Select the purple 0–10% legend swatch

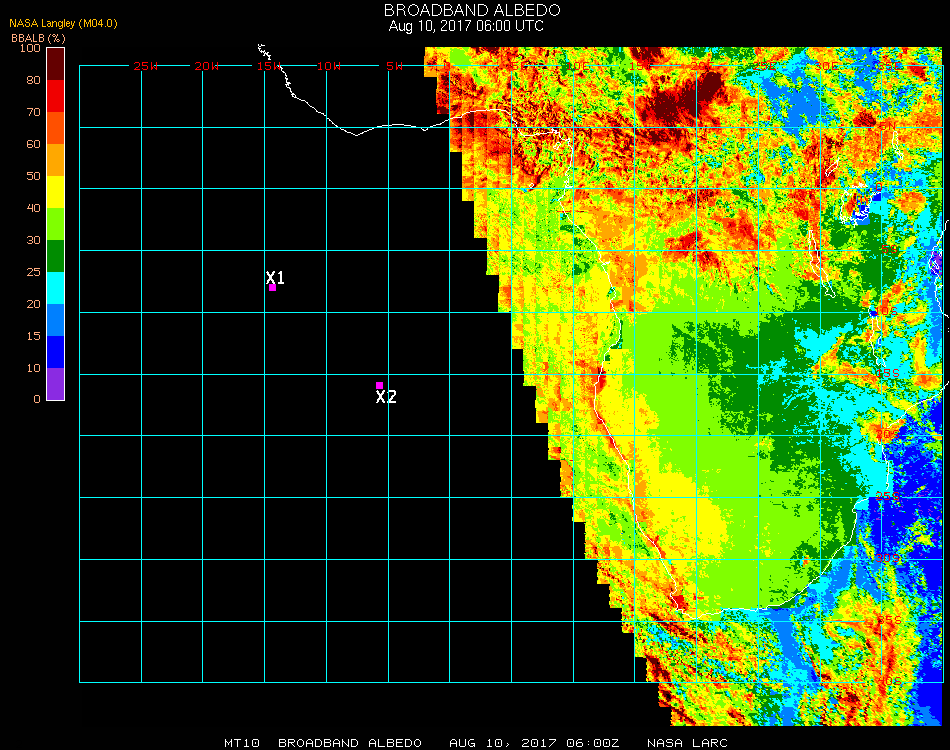tap(56, 384)
